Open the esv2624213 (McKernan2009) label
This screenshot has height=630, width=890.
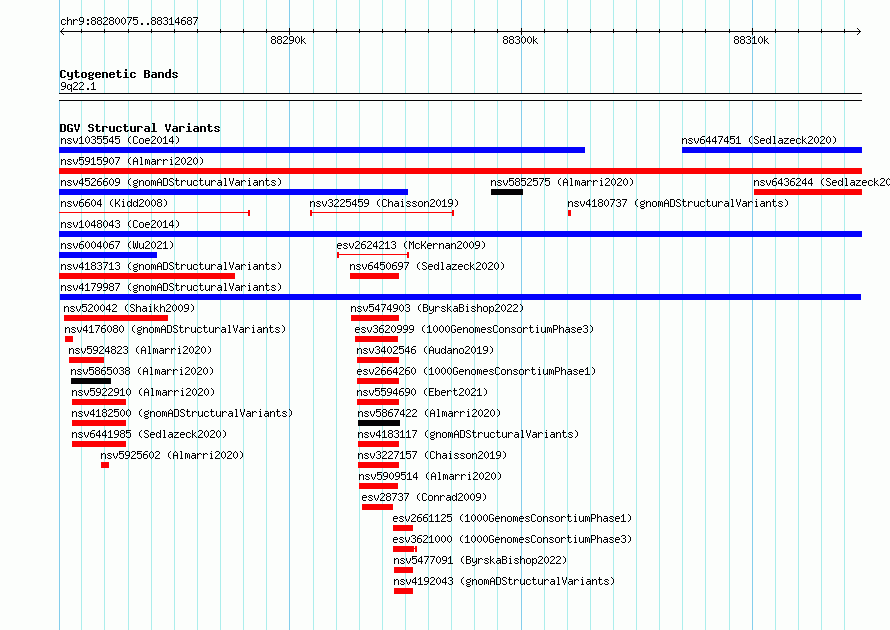[x=411, y=245]
